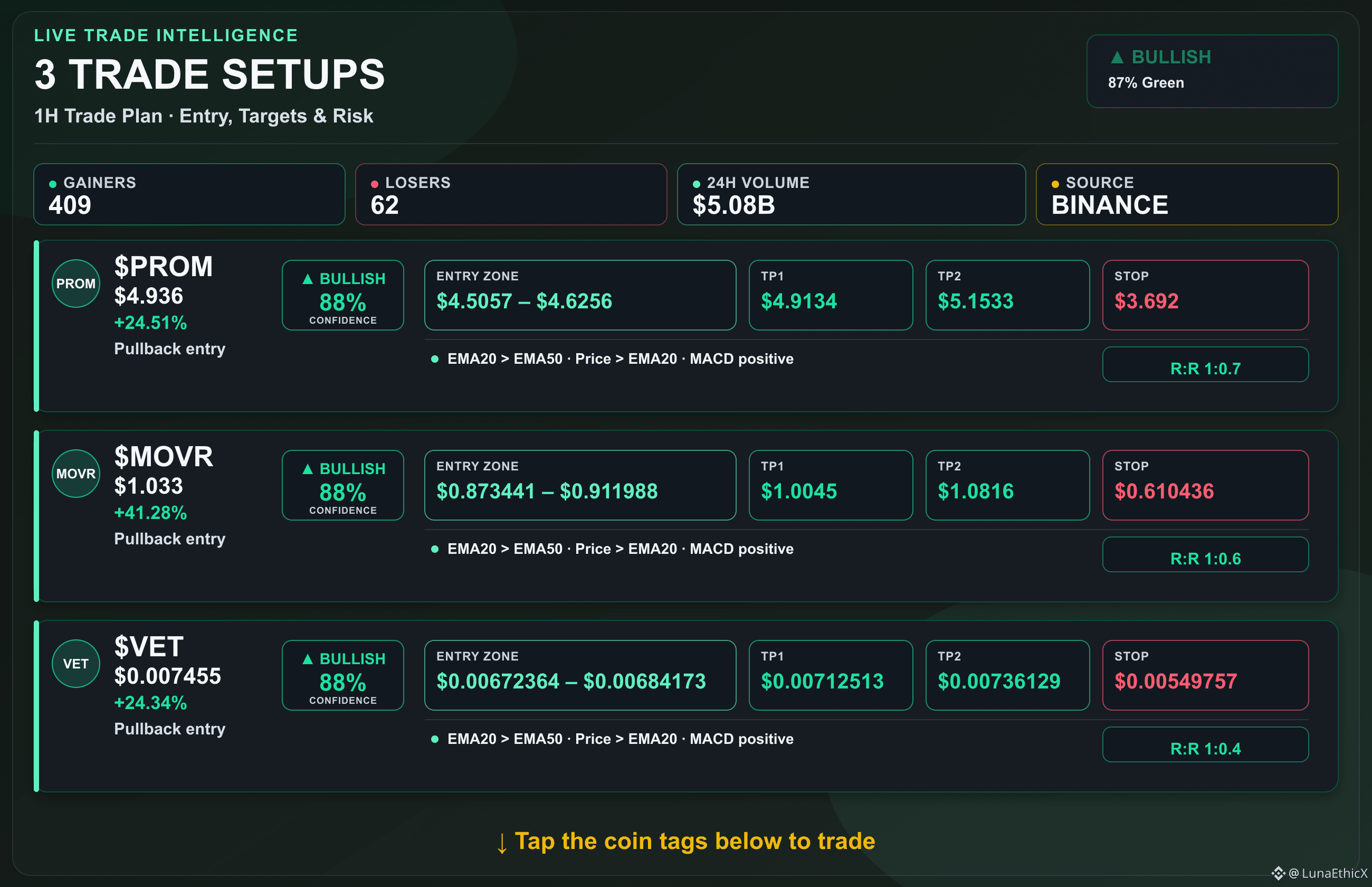This screenshot has width=1372, height=887.
Task: Click the VET price $0.007455
Action: point(167,676)
